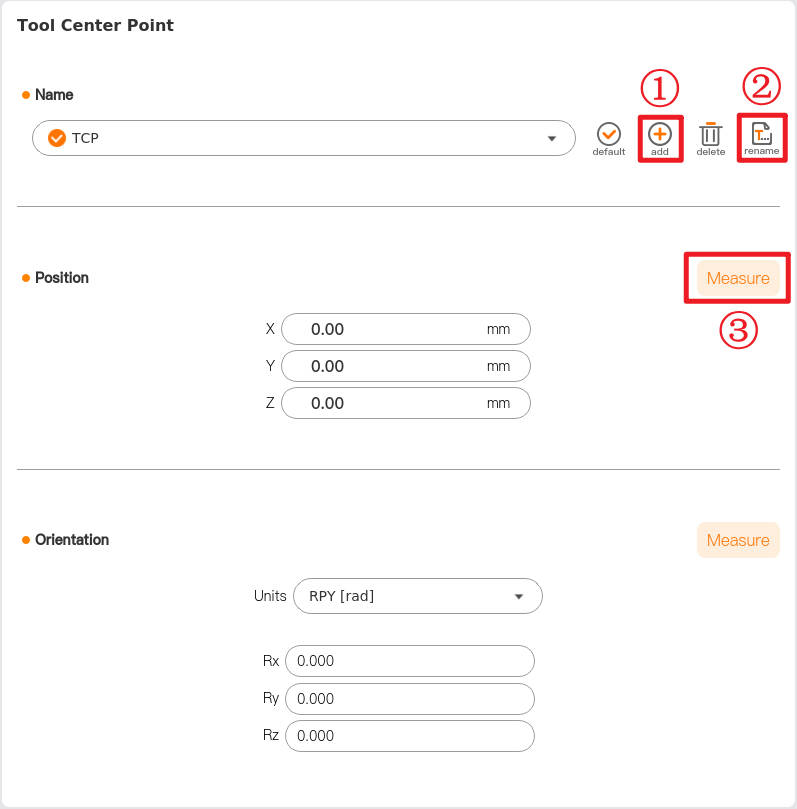Select the Ry orientation field
This screenshot has width=797, height=809.
(x=409, y=698)
